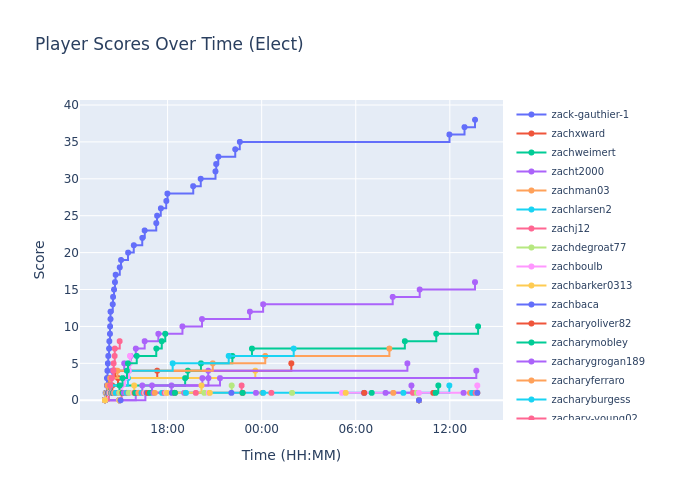Image resolution: width=700 pixels, height=500 pixels.
Task: Click the zacht2000 legend line marker
Action: [531, 172]
